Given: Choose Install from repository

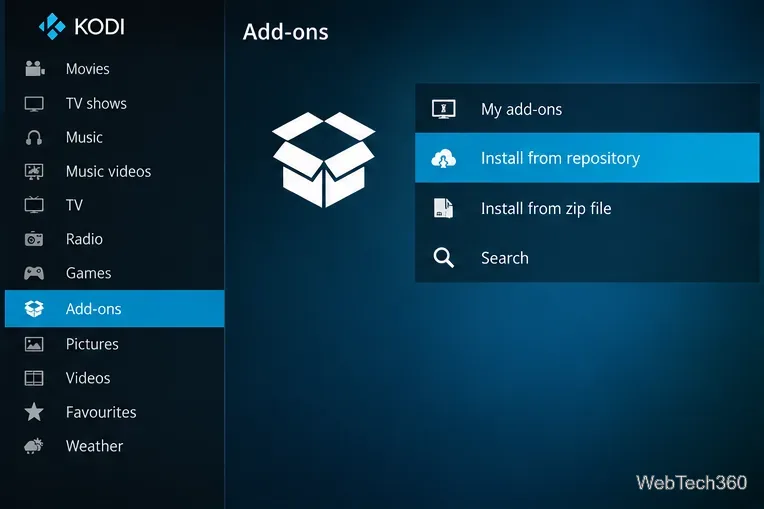Looking at the screenshot, I should [587, 158].
